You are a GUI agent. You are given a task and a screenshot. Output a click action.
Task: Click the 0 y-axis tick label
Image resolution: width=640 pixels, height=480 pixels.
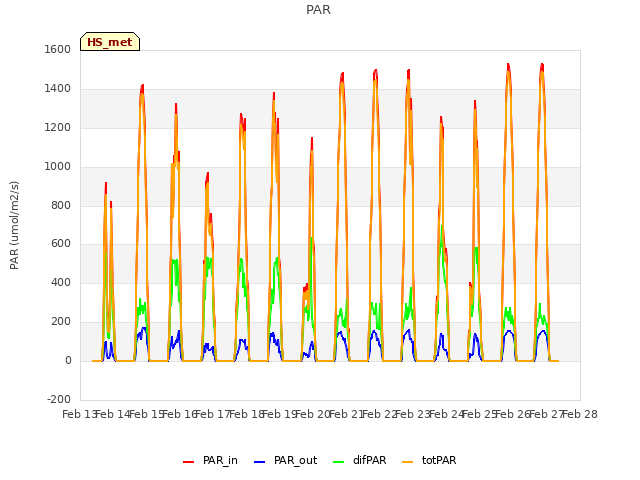pos(68,360)
